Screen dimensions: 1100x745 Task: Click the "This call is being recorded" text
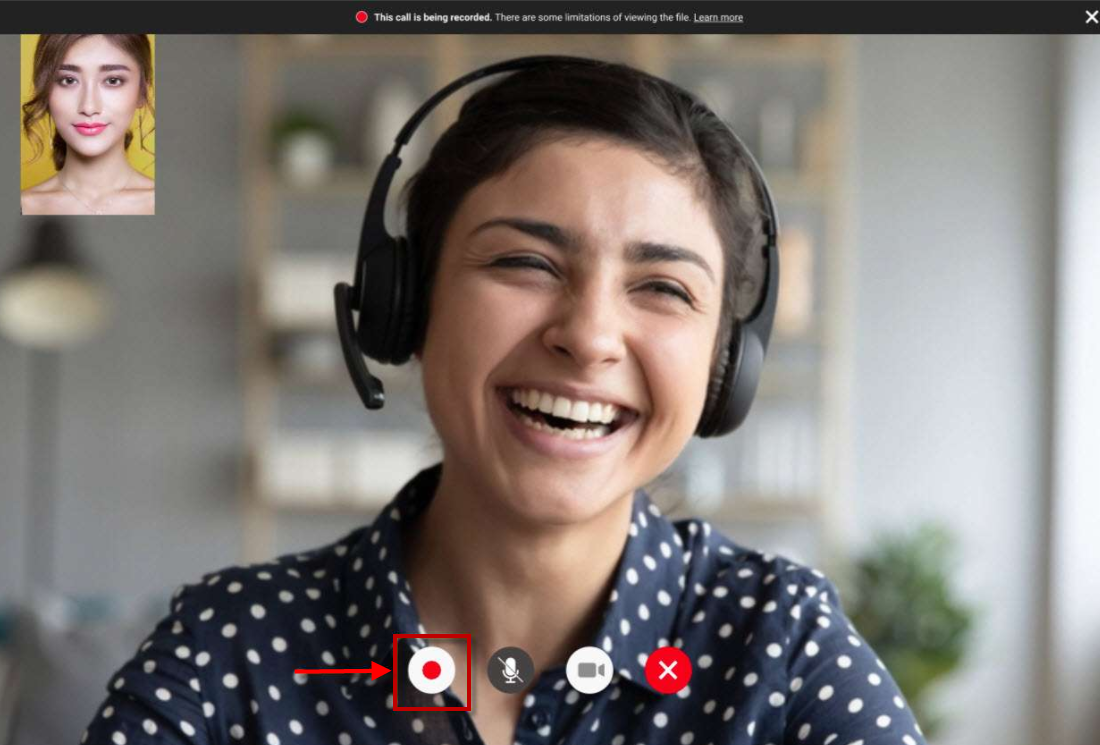coord(433,17)
